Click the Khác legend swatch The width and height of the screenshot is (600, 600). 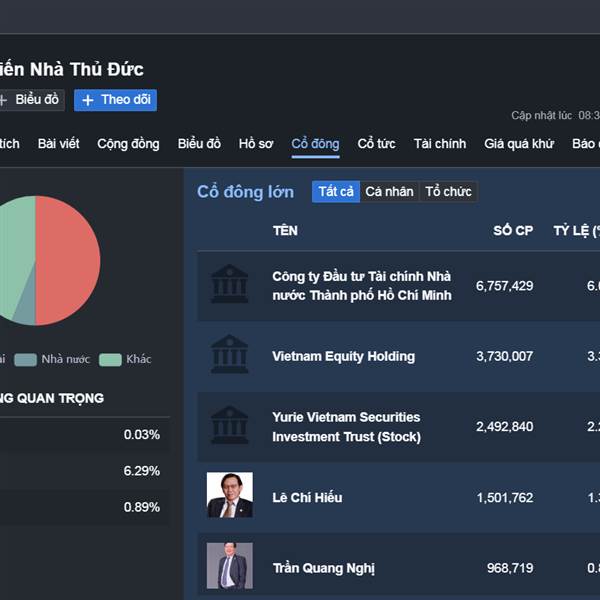tap(110, 360)
